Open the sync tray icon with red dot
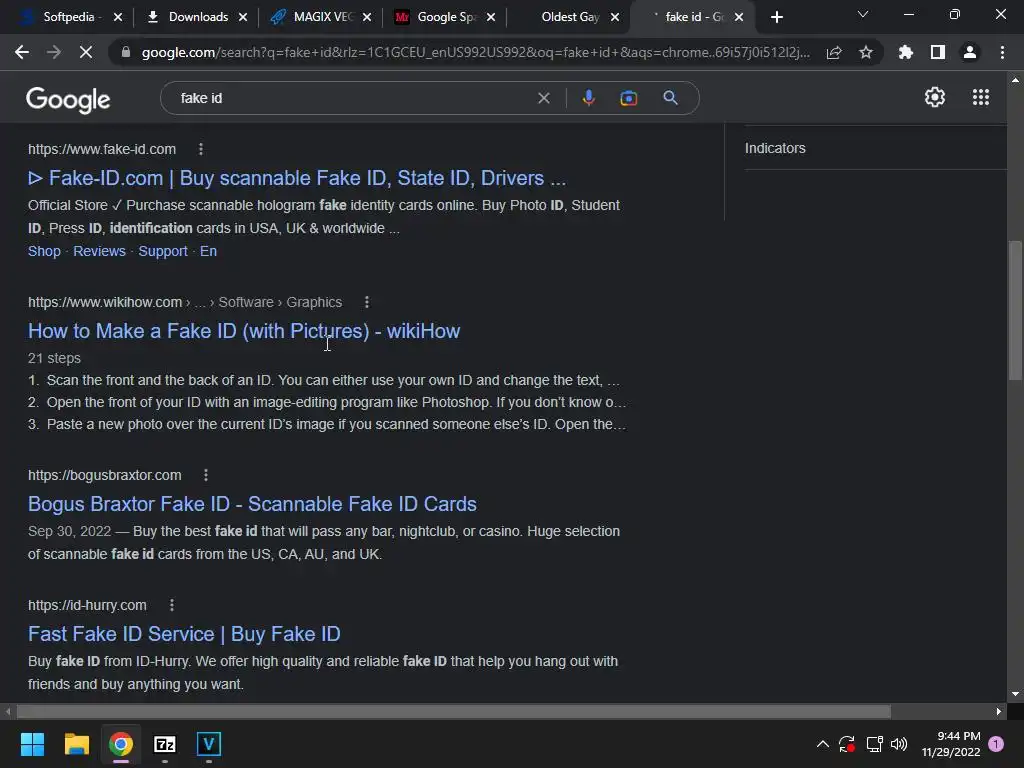 pyautogui.click(x=847, y=744)
